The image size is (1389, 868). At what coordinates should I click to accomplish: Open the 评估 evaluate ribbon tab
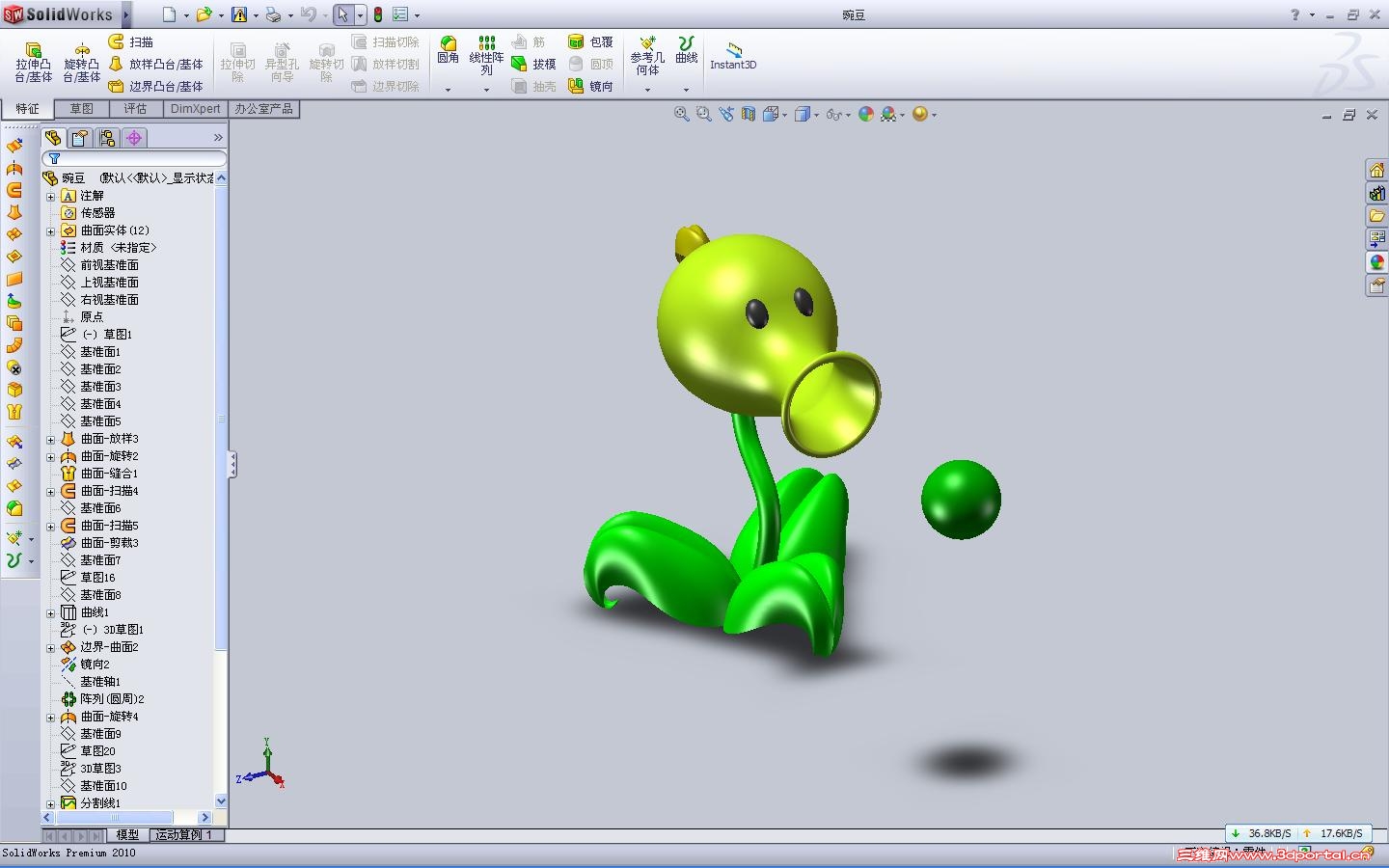pyautogui.click(x=135, y=109)
